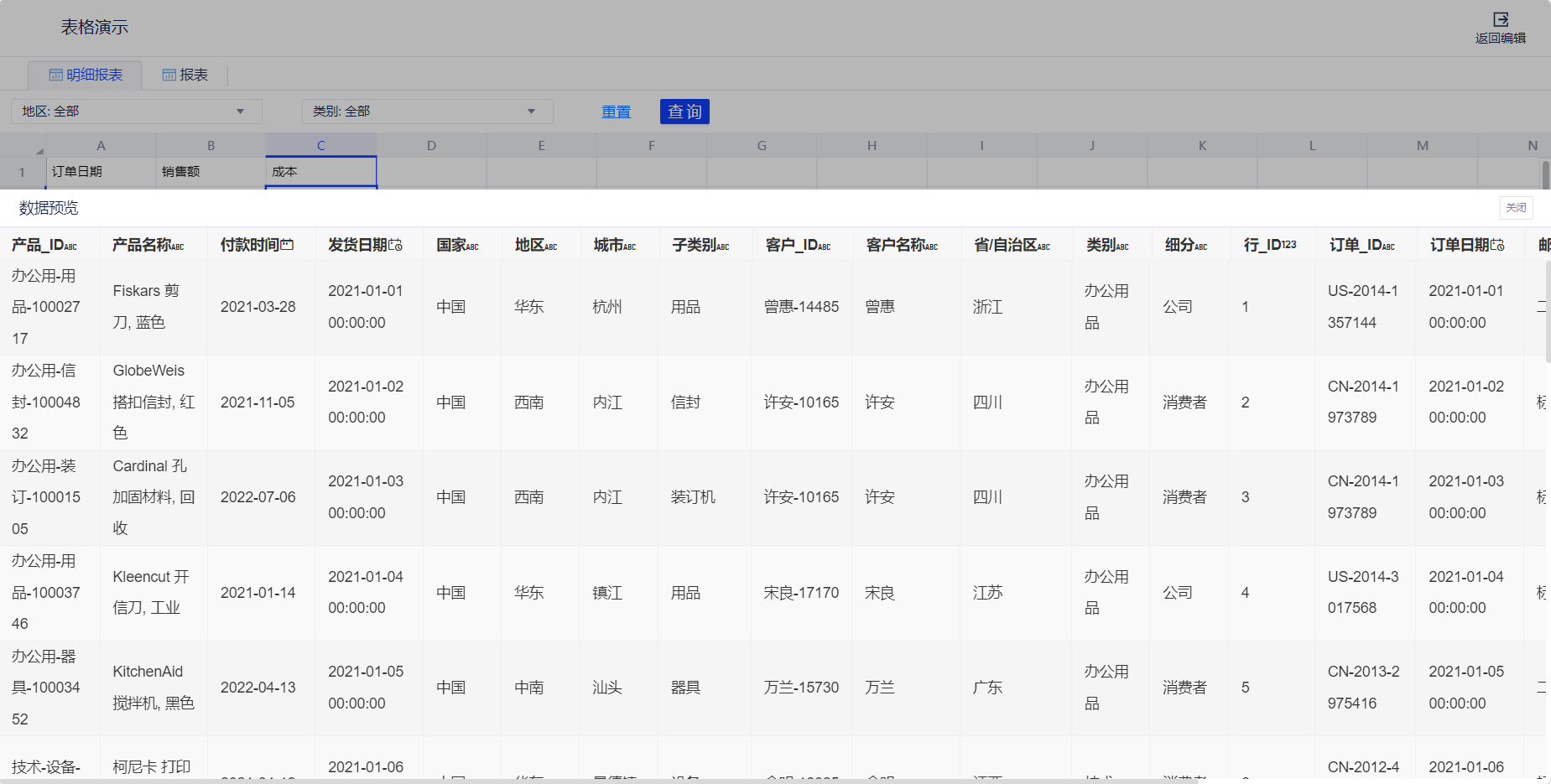Screen dimensions: 1551x784
Task: Click the ABC type icon beside 产品_ID
Action: click(x=70, y=247)
